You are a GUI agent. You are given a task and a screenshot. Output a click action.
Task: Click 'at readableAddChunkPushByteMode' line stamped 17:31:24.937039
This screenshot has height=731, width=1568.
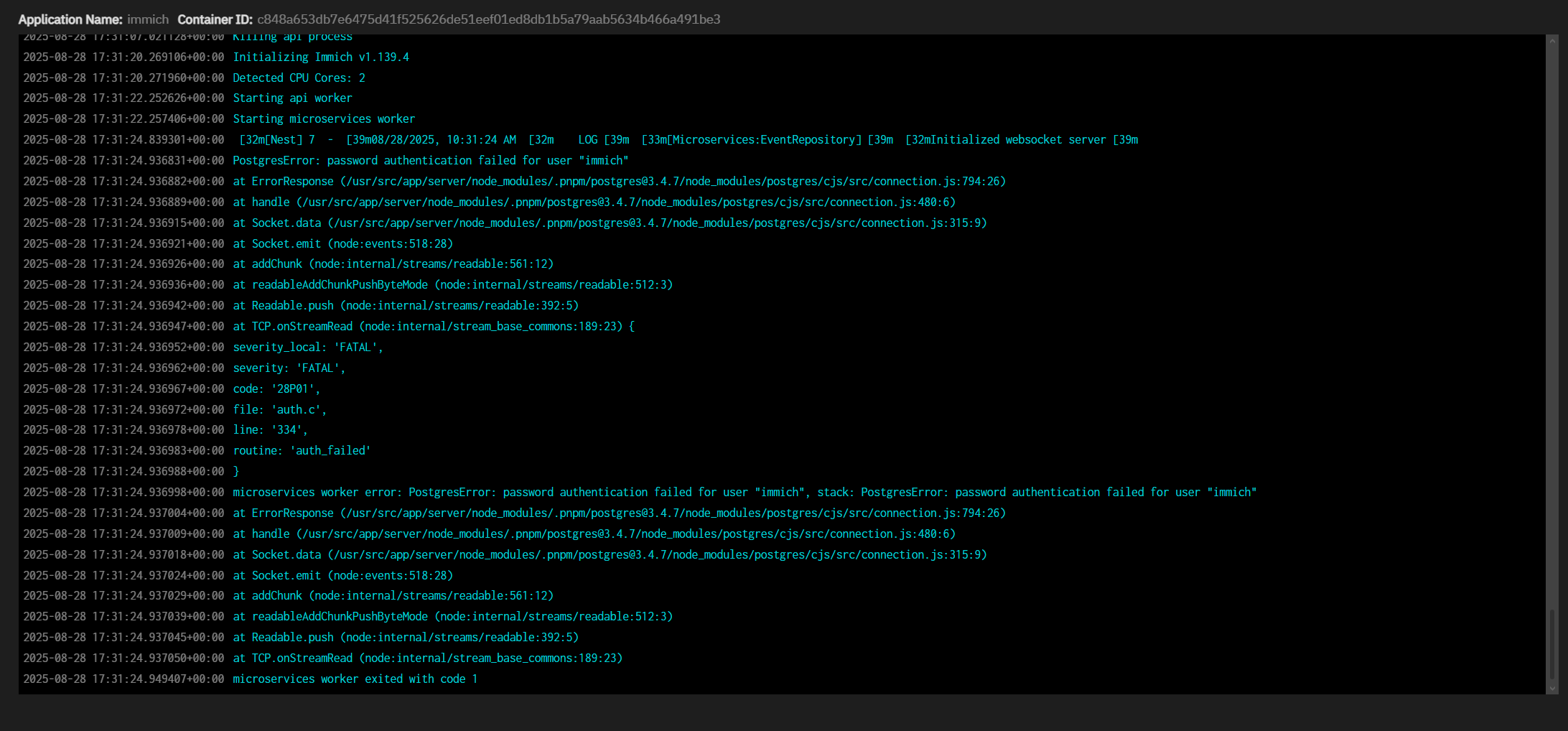(x=452, y=617)
